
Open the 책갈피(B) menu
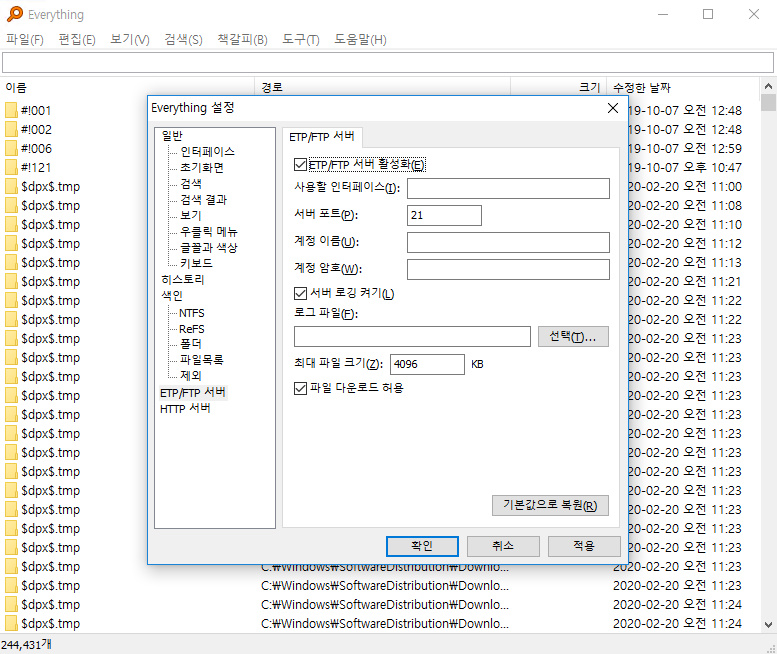[x=242, y=39]
